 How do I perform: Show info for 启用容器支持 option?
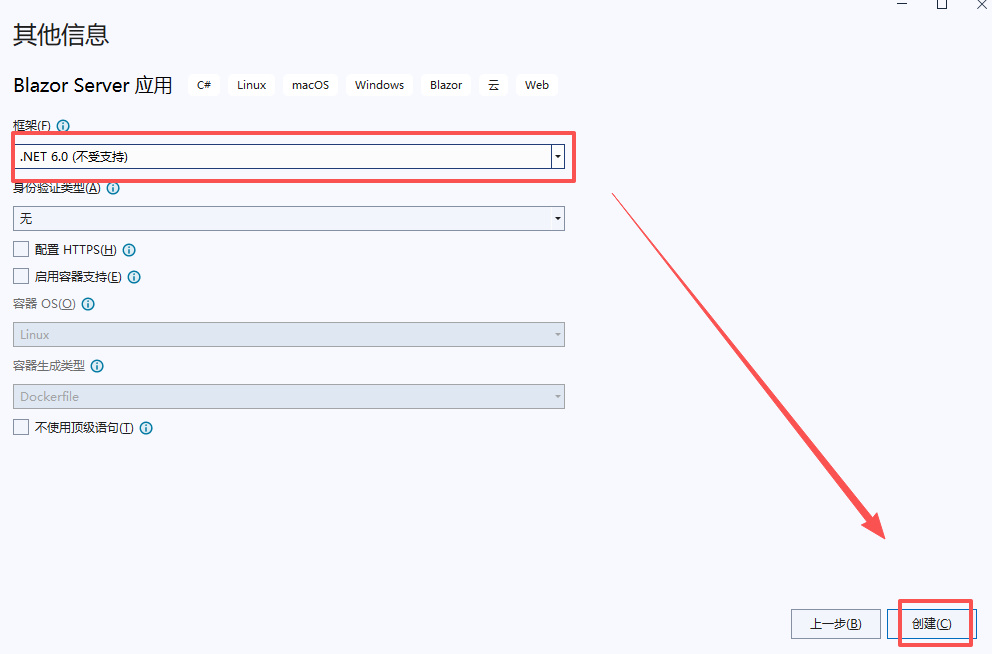(x=134, y=277)
